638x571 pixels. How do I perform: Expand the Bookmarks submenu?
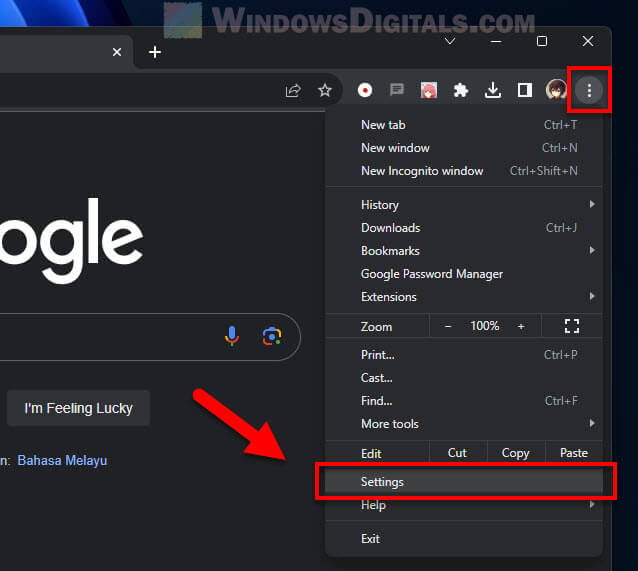click(464, 251)
